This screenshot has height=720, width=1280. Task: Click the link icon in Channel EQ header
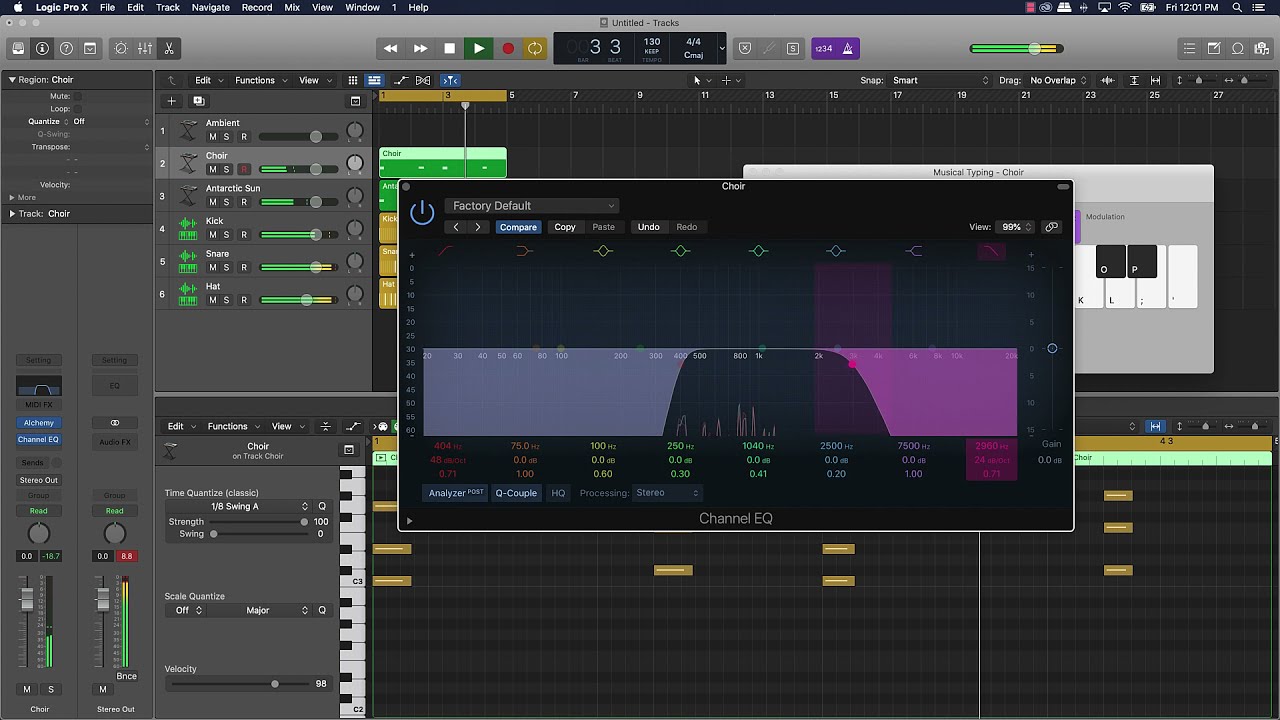(x=1051, y=227)
